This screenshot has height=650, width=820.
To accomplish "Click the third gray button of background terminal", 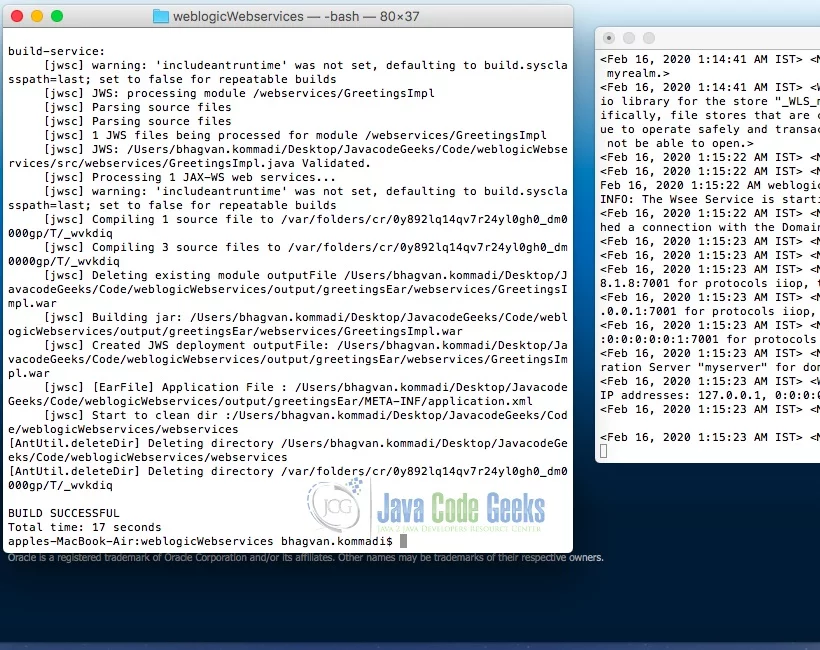I will pyautogui.click(x=649, y=38).
